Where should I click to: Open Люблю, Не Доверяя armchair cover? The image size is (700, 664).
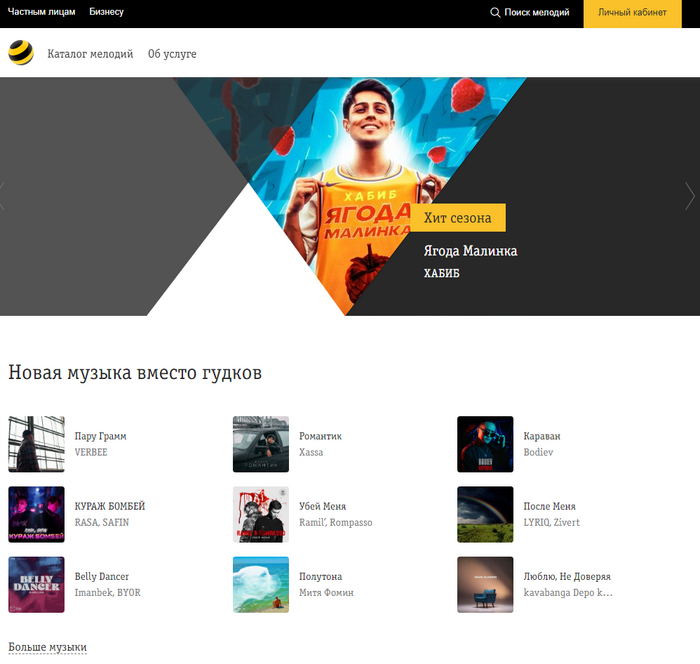point(485,585)
